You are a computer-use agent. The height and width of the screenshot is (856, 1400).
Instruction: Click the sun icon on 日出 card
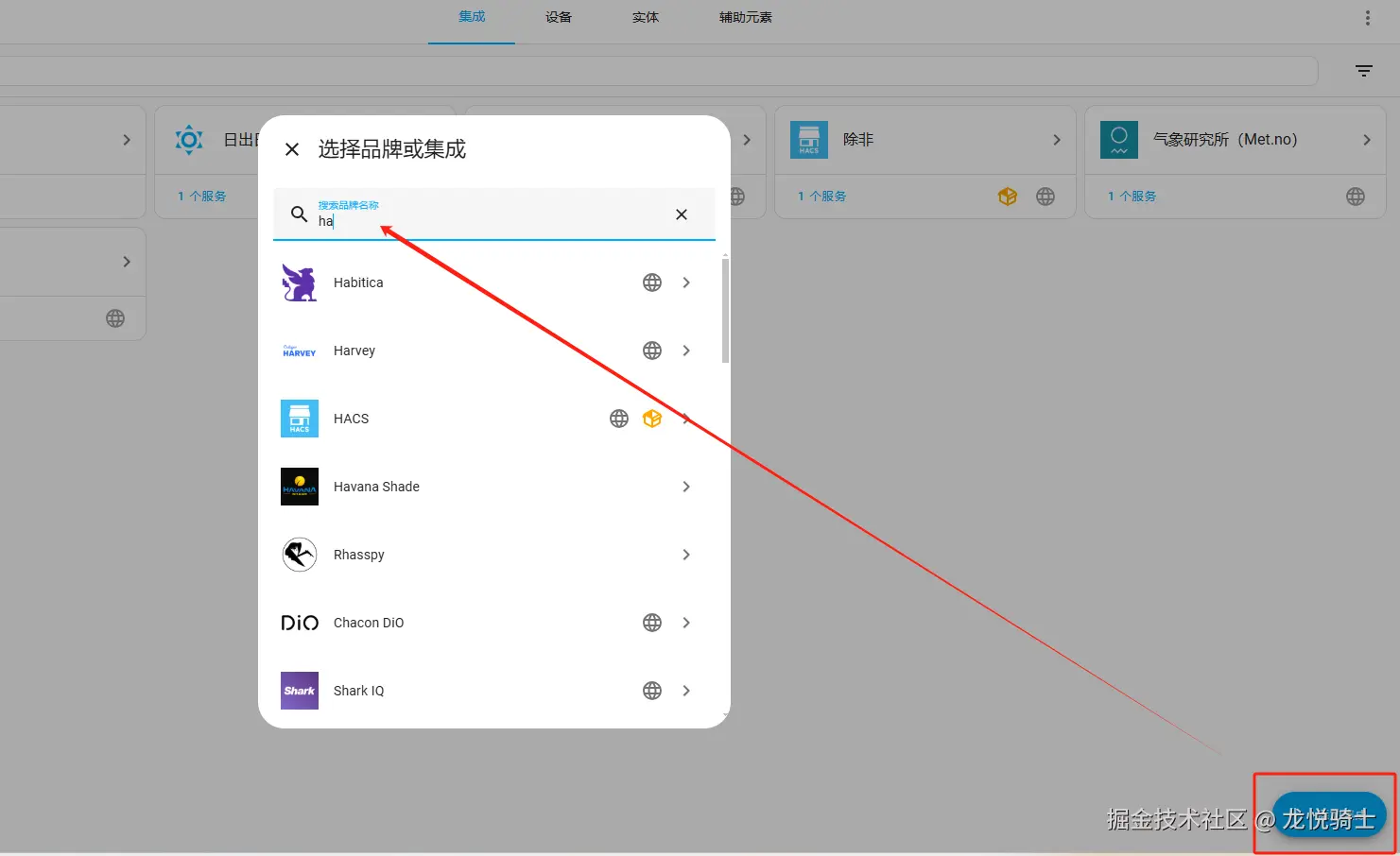coord(189,140)
